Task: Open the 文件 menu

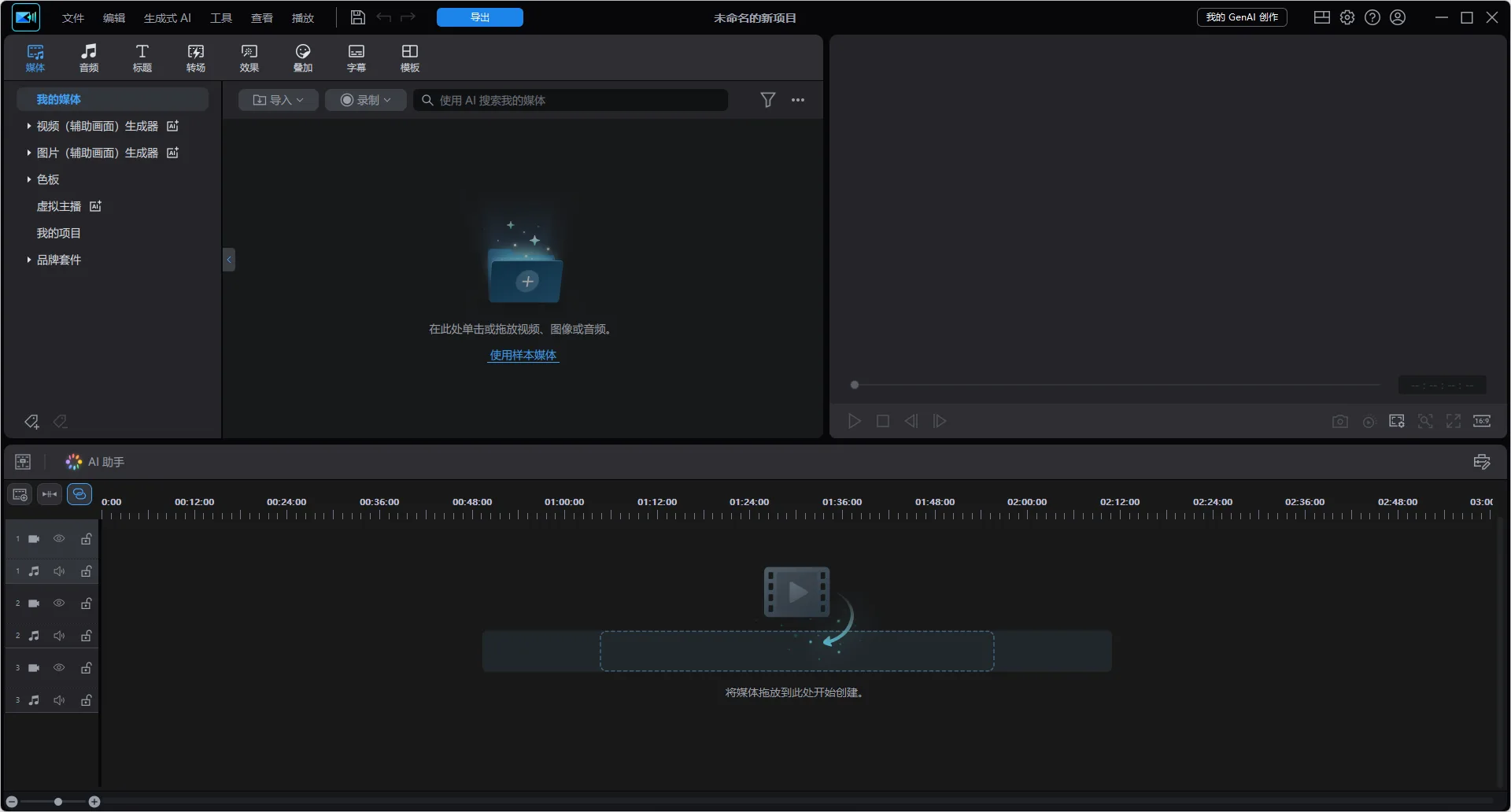Action: click(73, 17)
